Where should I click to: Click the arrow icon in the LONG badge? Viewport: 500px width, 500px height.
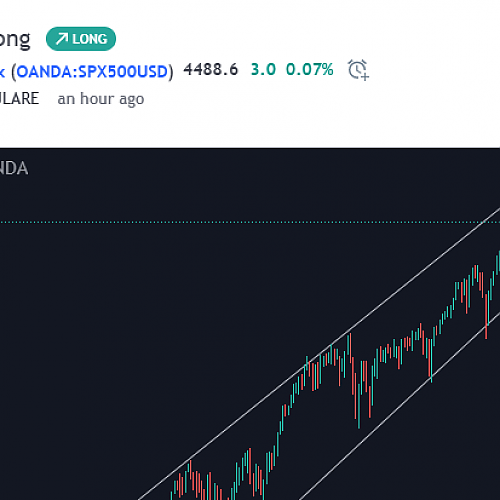61,39
